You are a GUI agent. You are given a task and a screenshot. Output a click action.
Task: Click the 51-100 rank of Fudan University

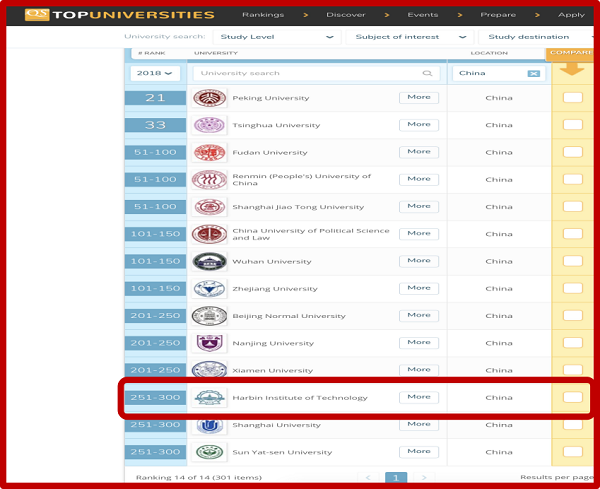pyautogui.click(x=155, y=152)
